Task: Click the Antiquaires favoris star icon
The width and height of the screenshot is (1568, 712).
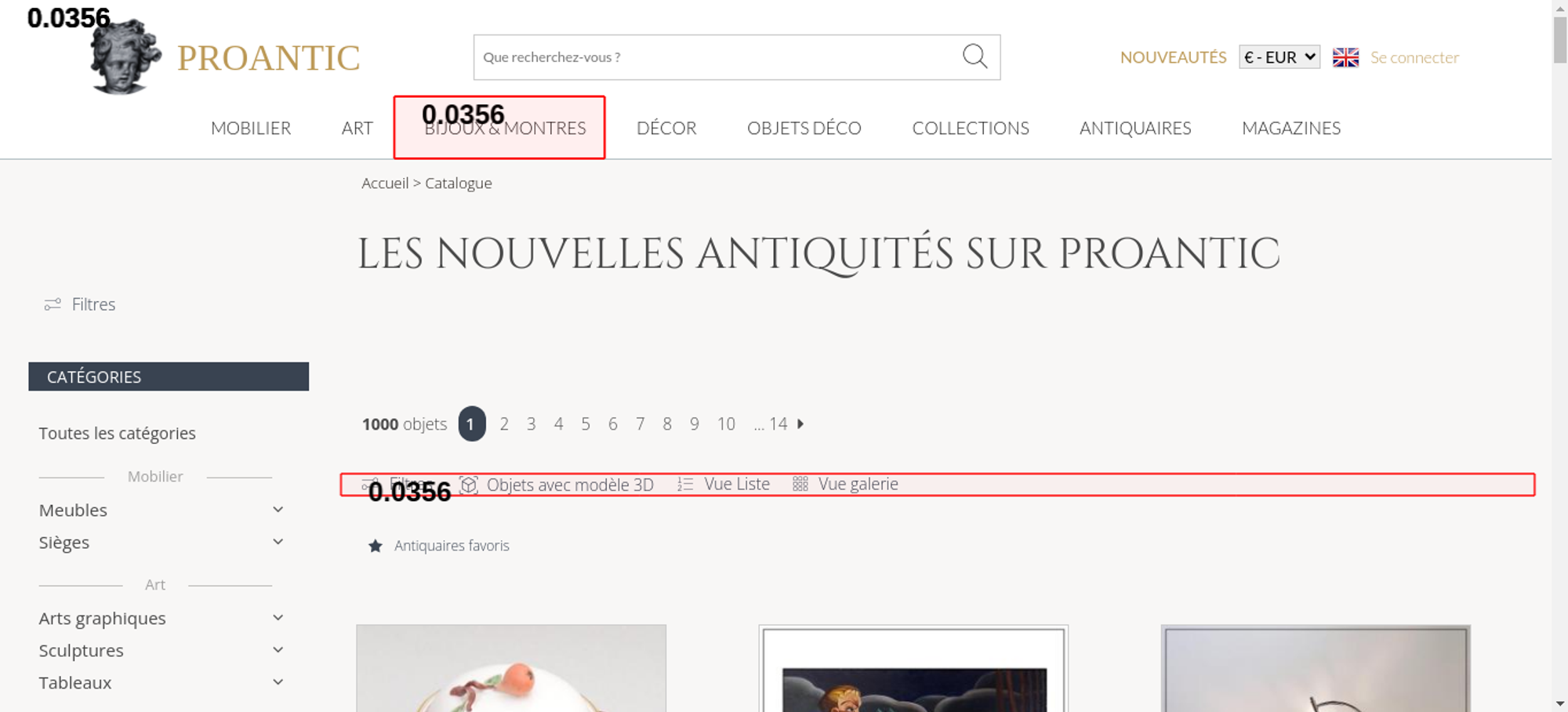Action: [x=376, y=546]
